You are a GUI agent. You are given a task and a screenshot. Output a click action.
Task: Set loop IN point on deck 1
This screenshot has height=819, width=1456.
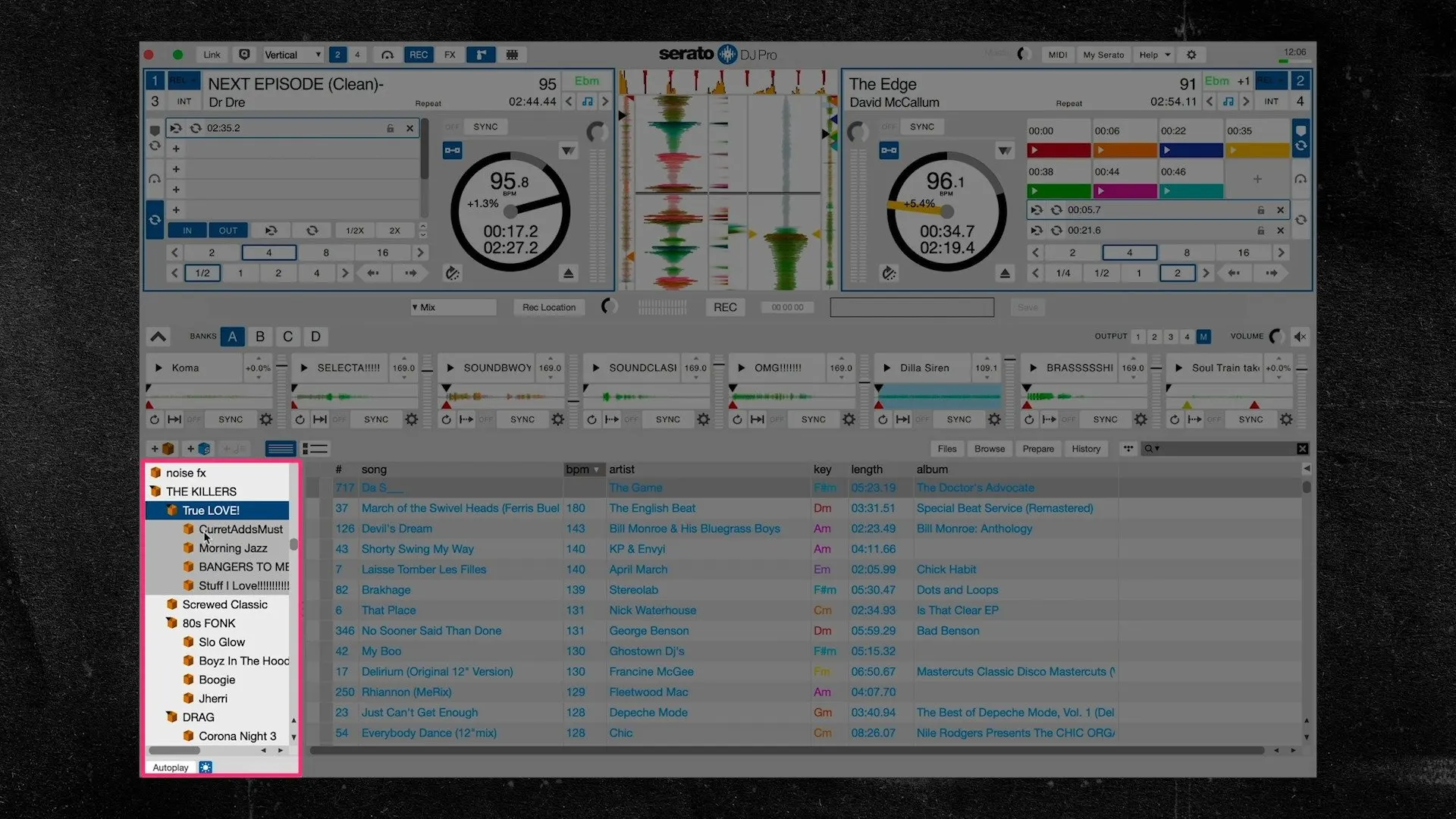point(187,231)
